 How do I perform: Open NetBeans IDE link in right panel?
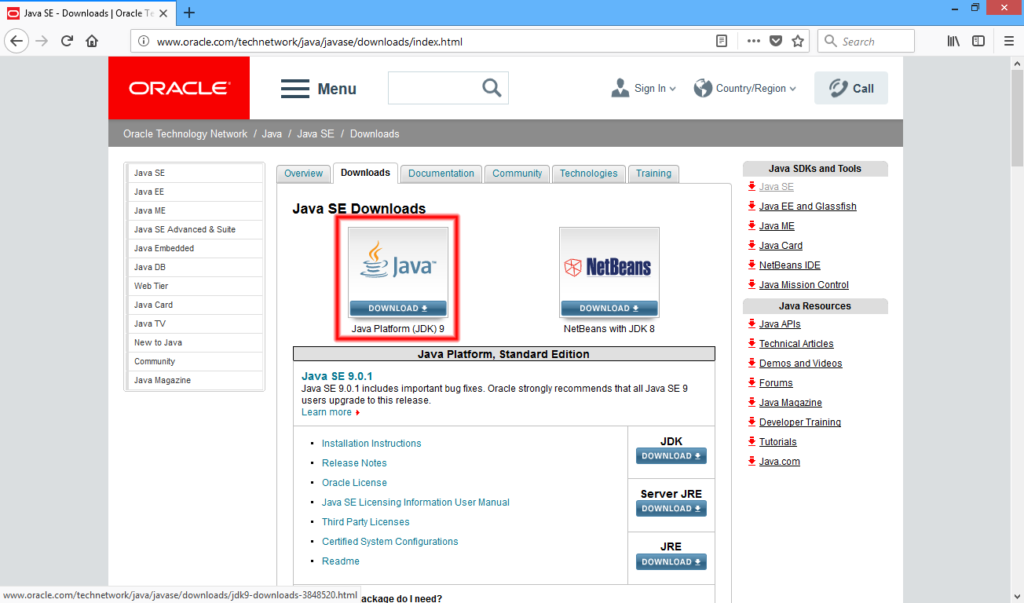(790, 265)
